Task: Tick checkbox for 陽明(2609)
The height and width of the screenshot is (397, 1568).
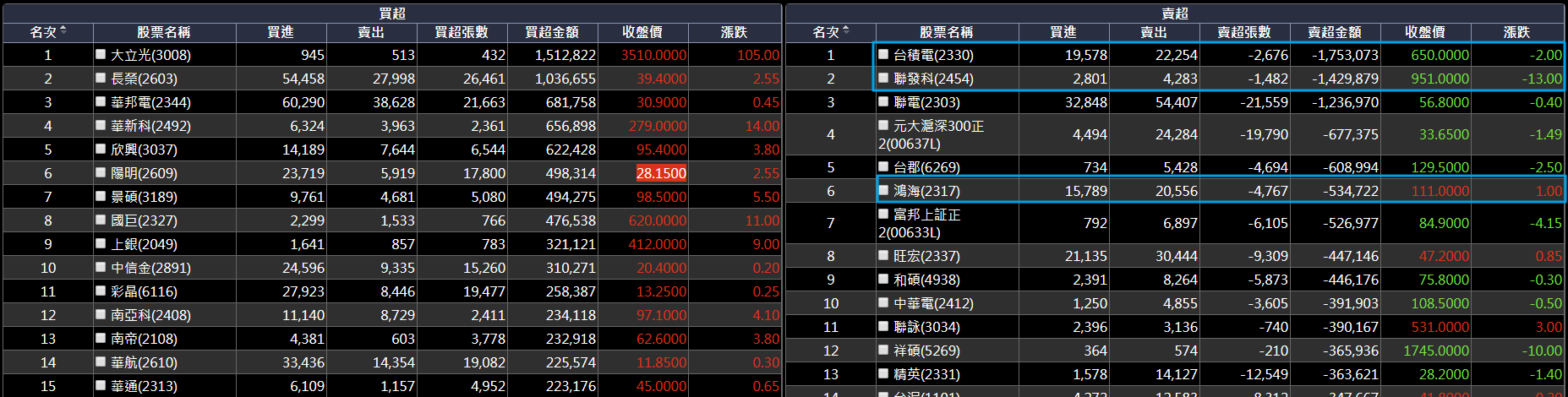Action: (x=101, y=172)
